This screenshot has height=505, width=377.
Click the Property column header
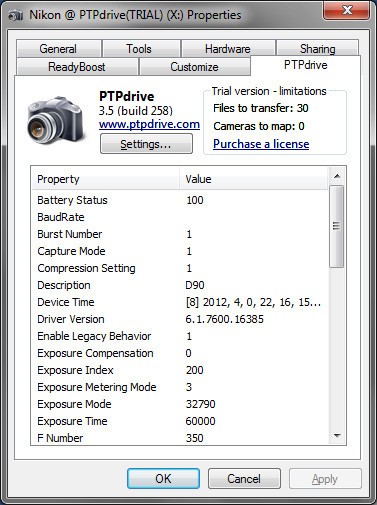[x=106, y=179]
